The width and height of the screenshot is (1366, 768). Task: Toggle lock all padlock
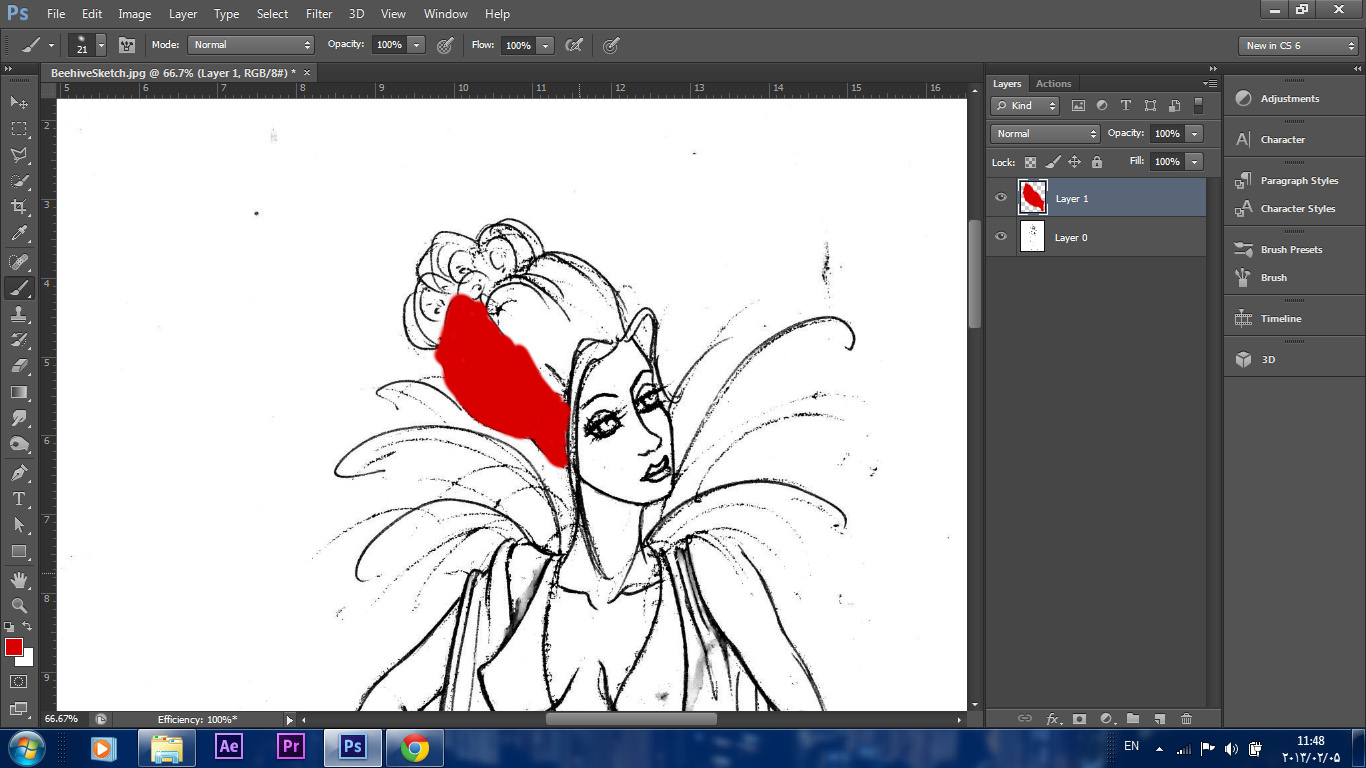click(1097, 162)
